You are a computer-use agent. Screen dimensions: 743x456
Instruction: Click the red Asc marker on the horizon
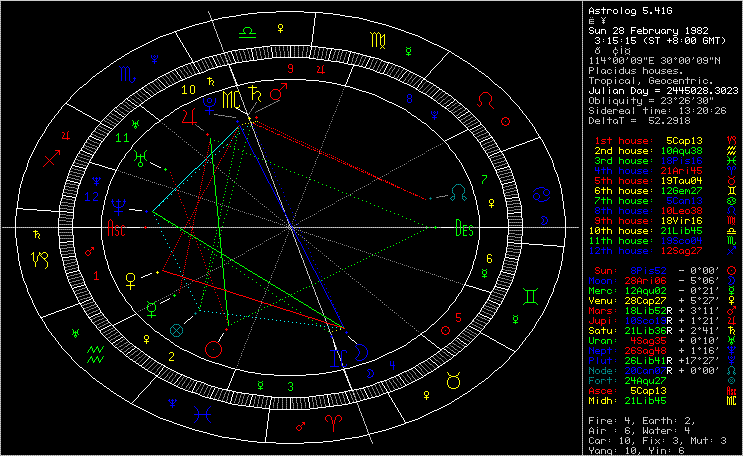tap(117, 229)
